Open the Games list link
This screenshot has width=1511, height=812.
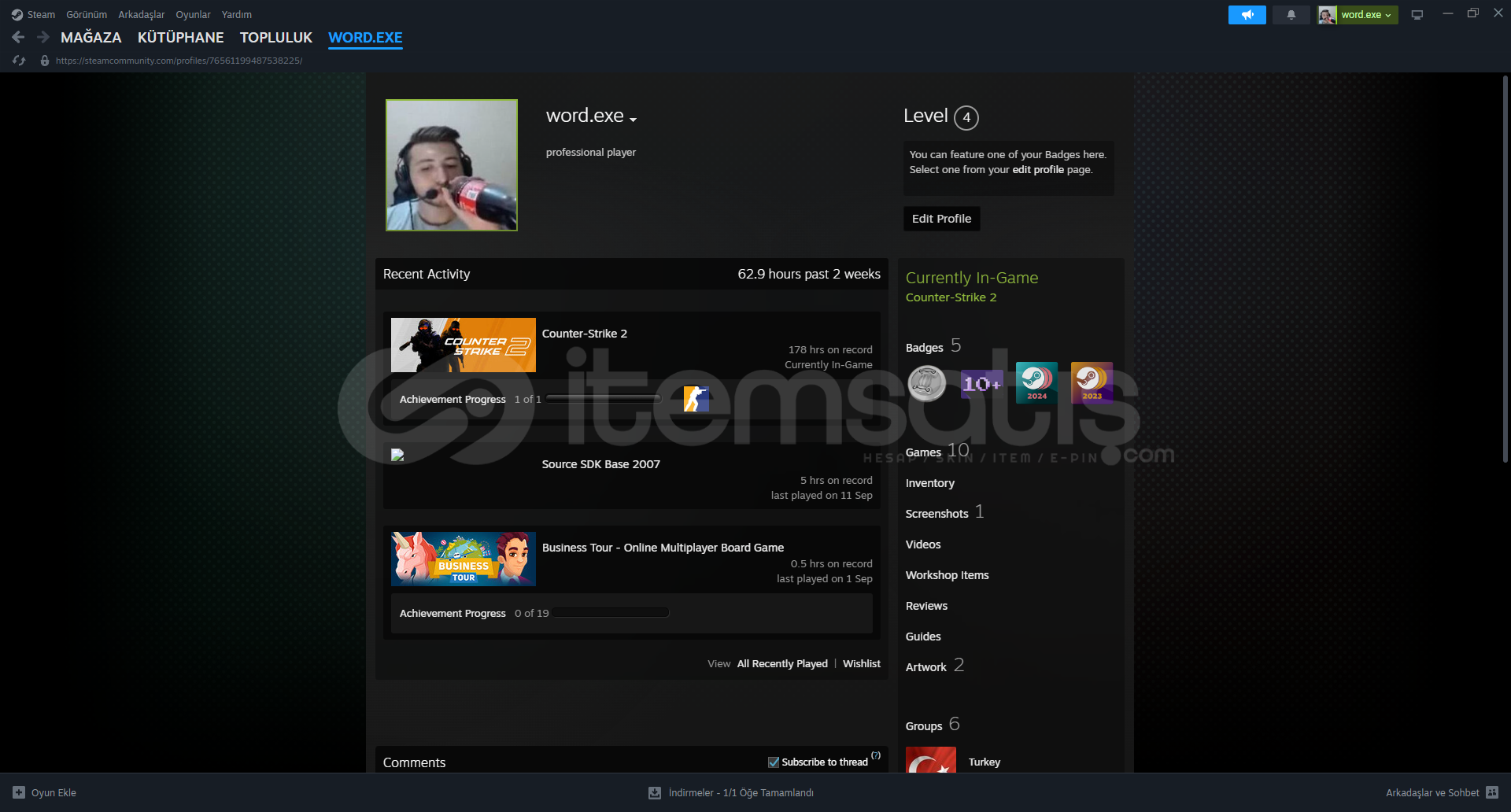point(923,452)
